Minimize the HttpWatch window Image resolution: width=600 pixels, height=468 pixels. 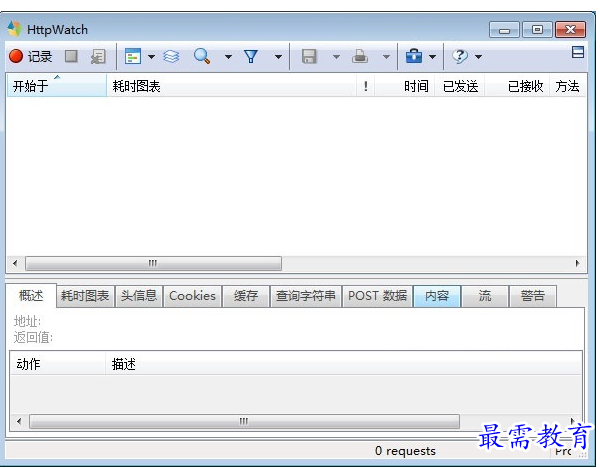click(504, 30)
